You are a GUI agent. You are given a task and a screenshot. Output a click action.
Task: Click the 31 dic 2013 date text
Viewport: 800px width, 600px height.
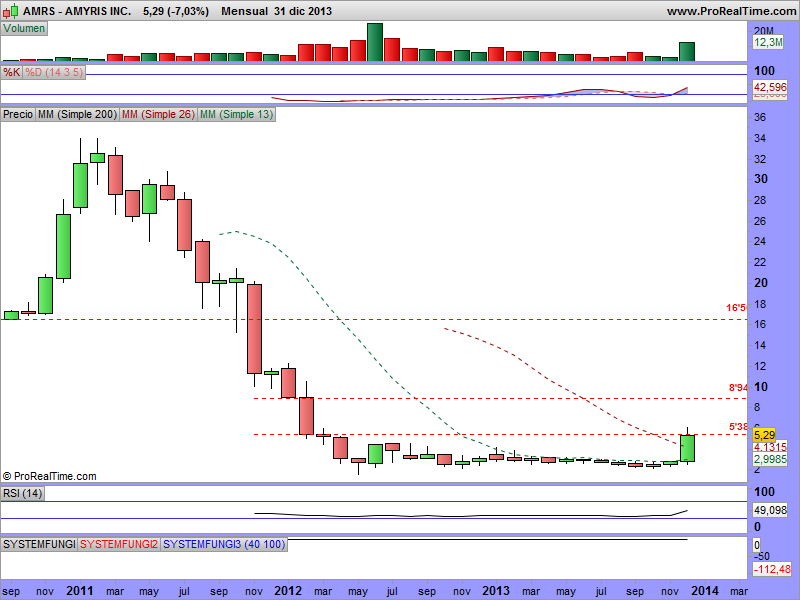click(x=303, y=11)
